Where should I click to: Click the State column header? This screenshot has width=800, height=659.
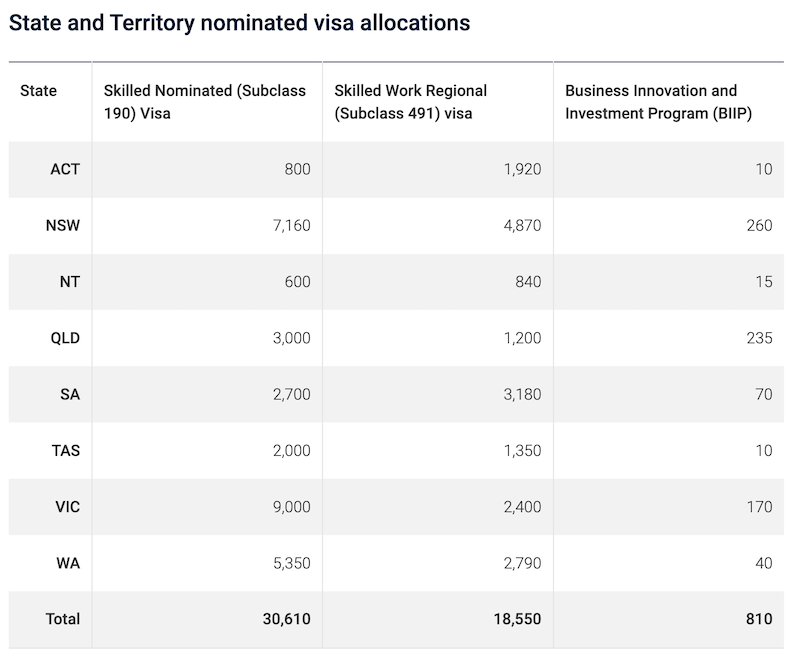(39, 91)
